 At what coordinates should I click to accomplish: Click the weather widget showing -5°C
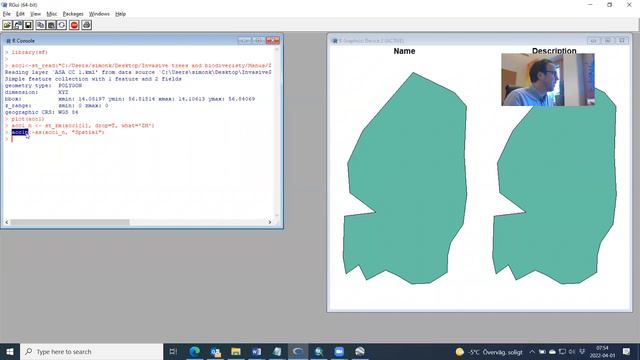pos(489,352)
